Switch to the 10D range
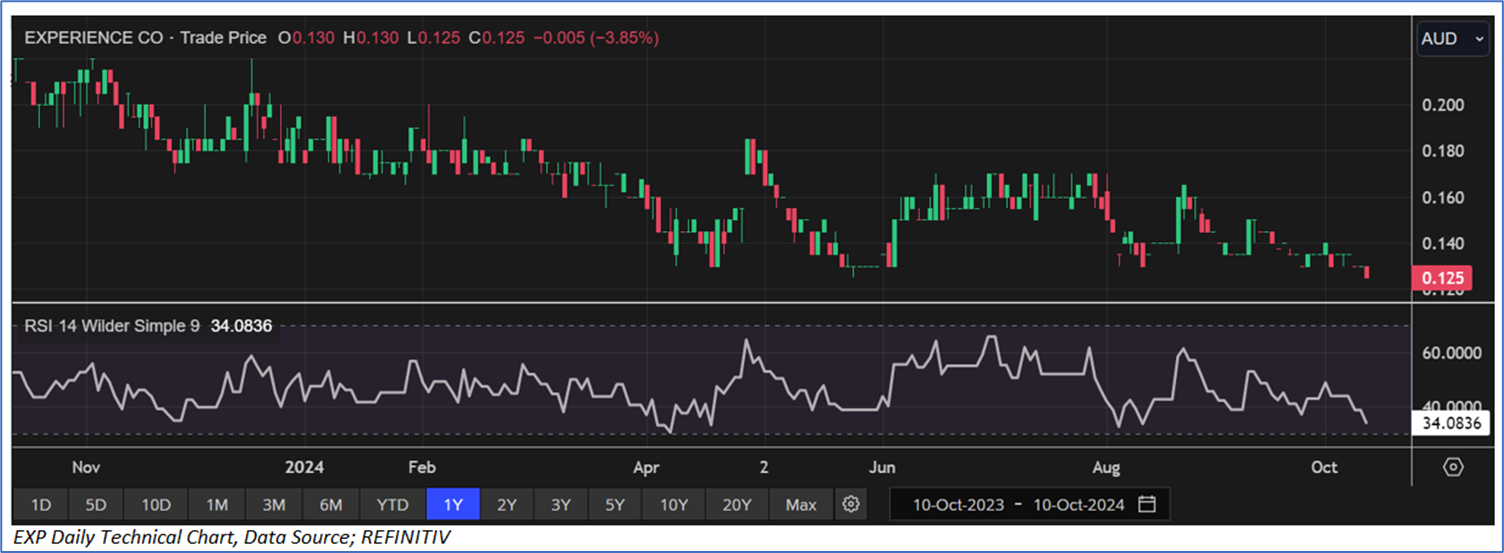 pyautogui.click(x=156, y=504)
